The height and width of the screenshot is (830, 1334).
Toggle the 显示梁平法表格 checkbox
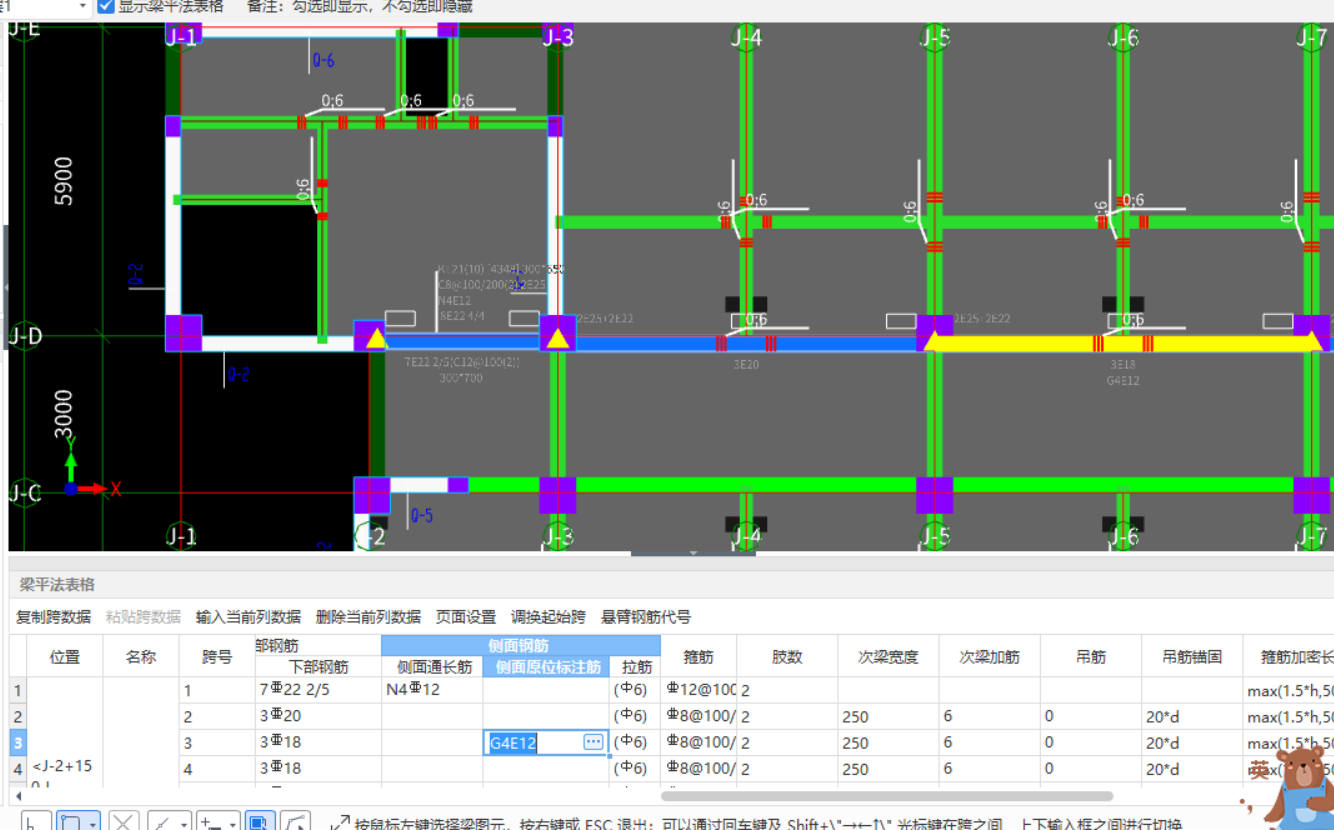click(x=107, y=6)
